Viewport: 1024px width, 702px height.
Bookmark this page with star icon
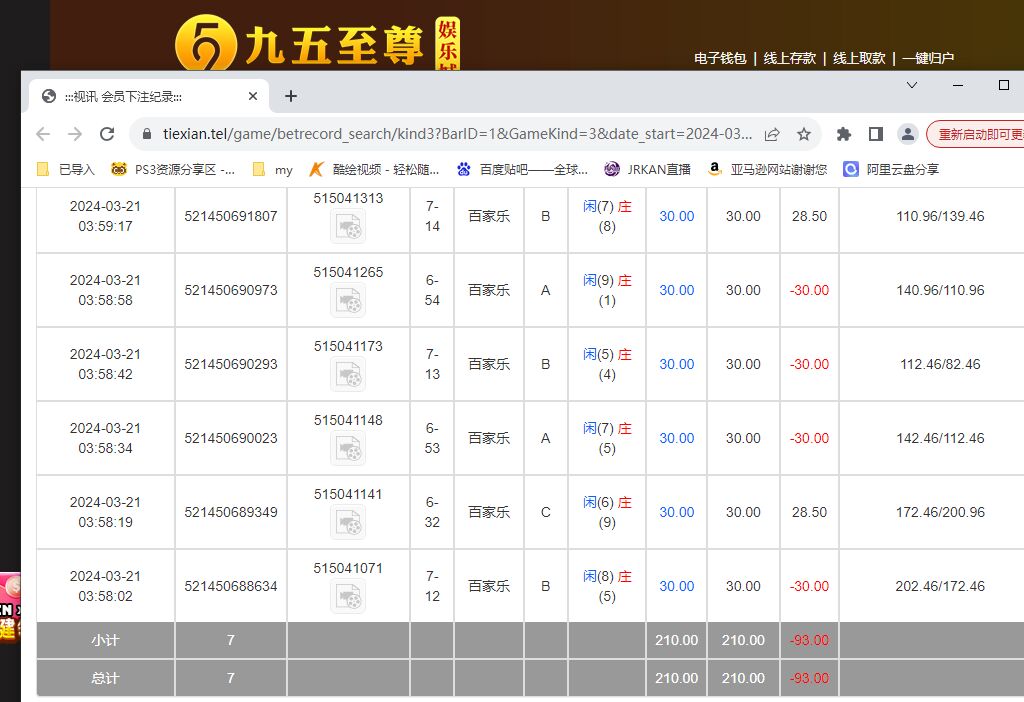804,134
